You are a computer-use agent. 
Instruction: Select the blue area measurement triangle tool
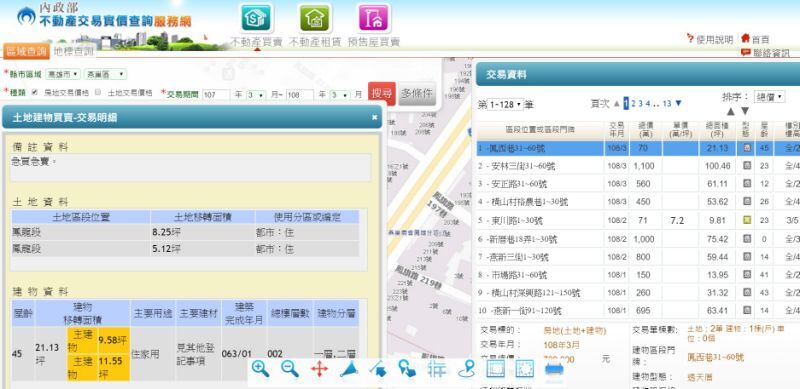coord(349,369)
